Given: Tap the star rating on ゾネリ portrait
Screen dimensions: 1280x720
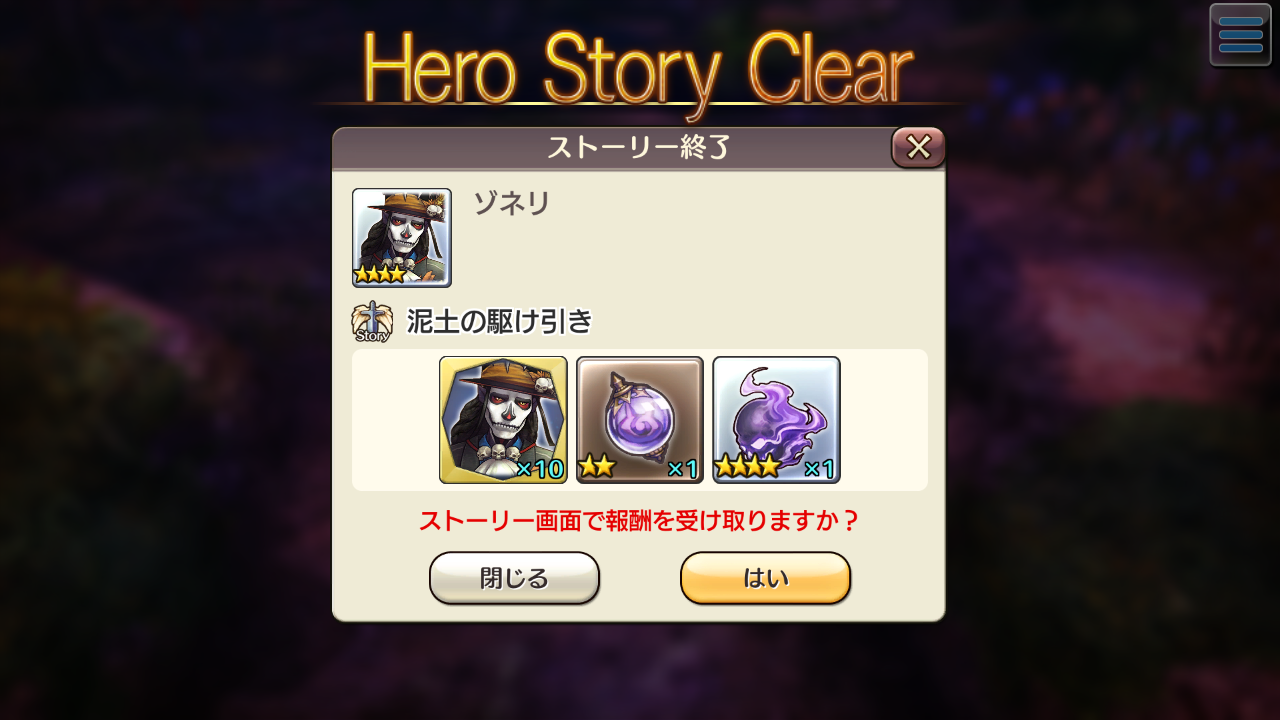Looking at the screenshot, I should [380, 274].
